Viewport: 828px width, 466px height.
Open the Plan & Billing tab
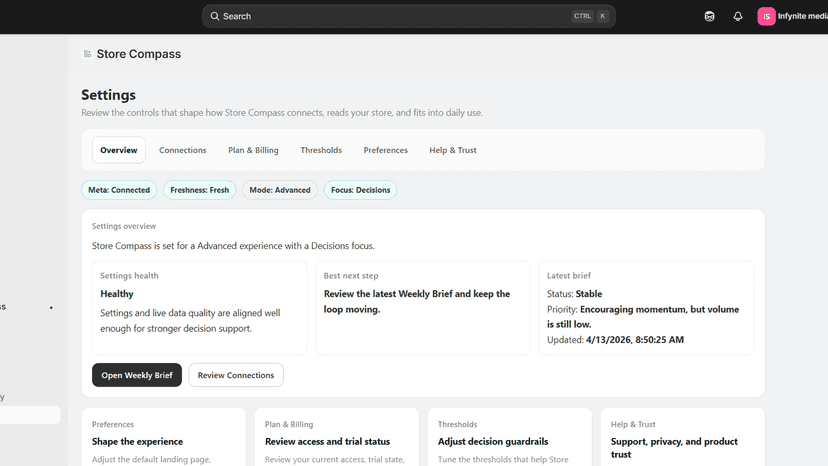(253, 150)
